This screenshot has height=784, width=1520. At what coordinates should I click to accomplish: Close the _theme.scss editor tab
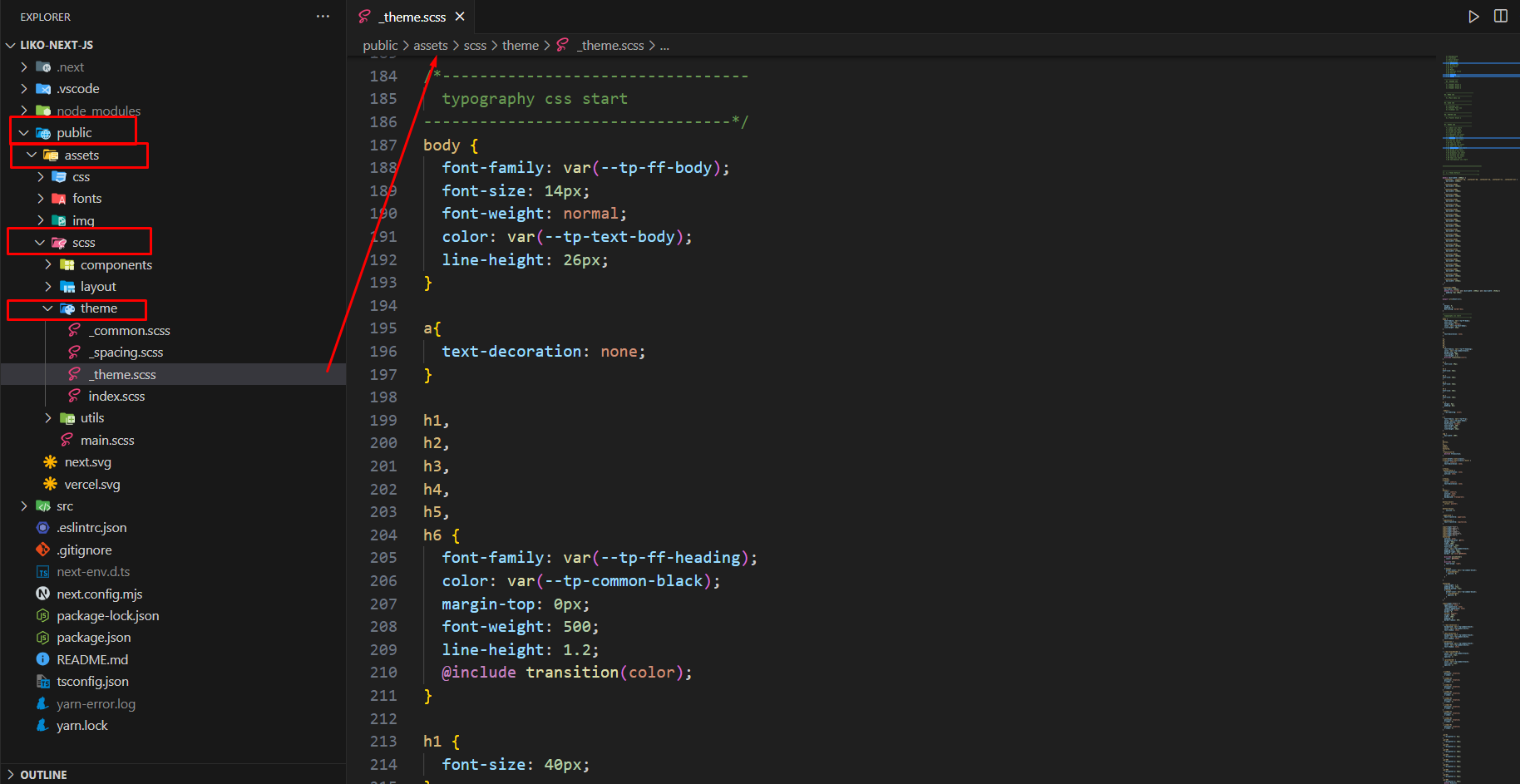[x=460, y=17]
